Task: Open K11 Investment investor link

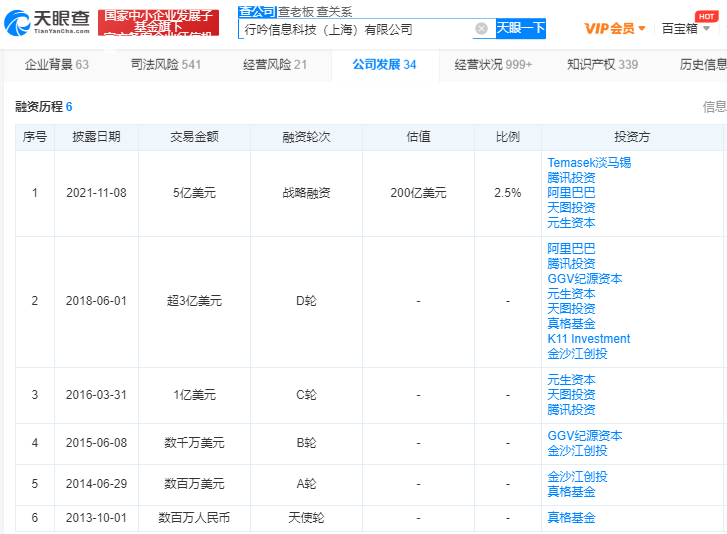Action: click(589, 339)
